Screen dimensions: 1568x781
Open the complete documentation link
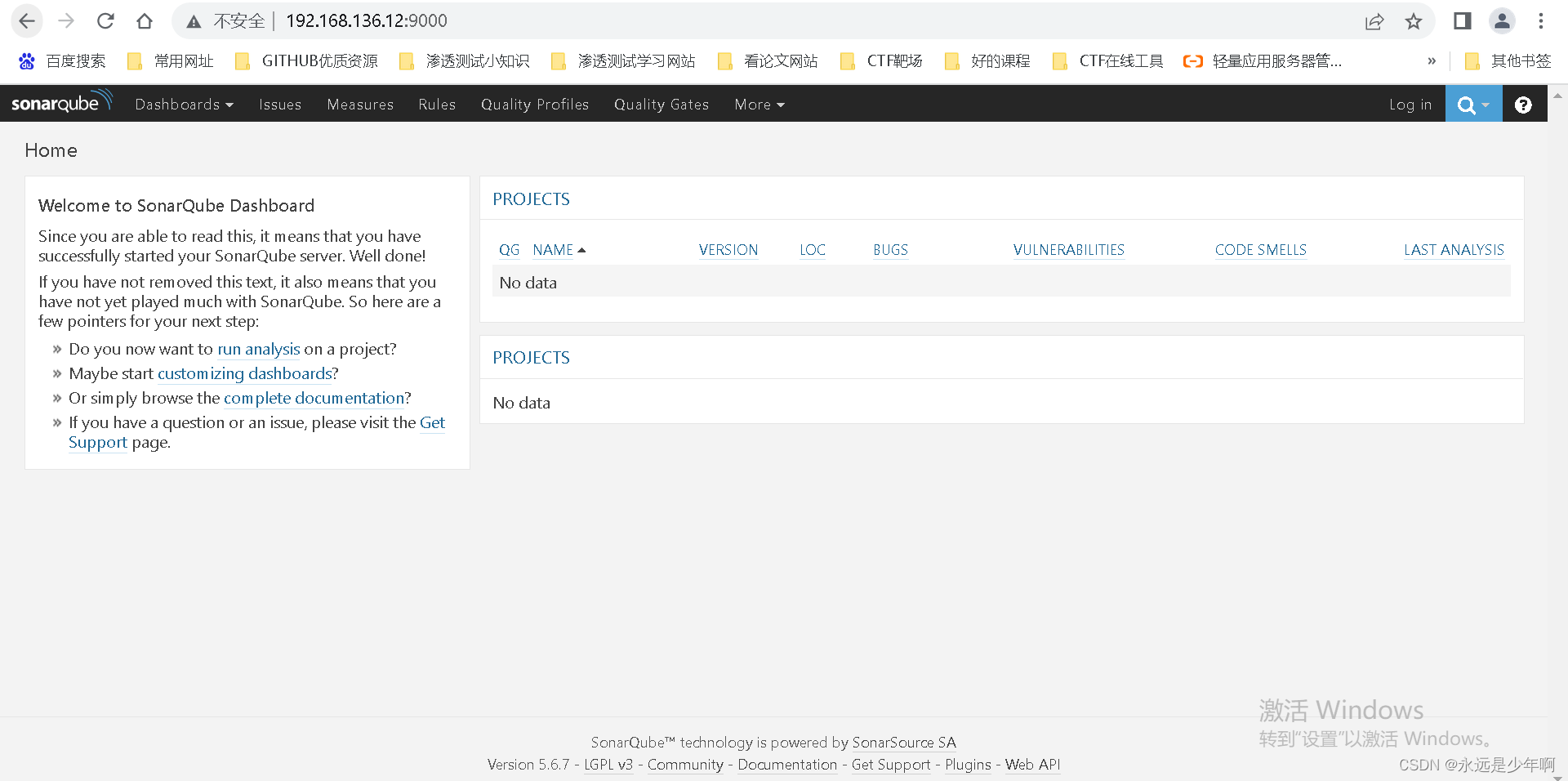point(314,398)
